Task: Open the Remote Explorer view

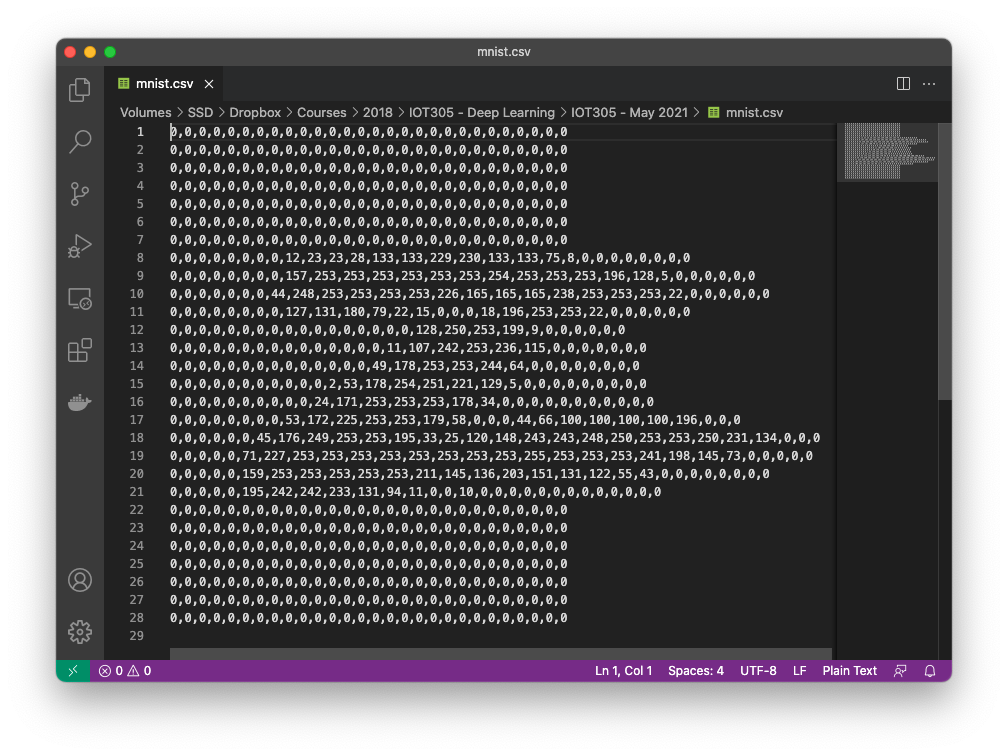Action: [80, 299]
